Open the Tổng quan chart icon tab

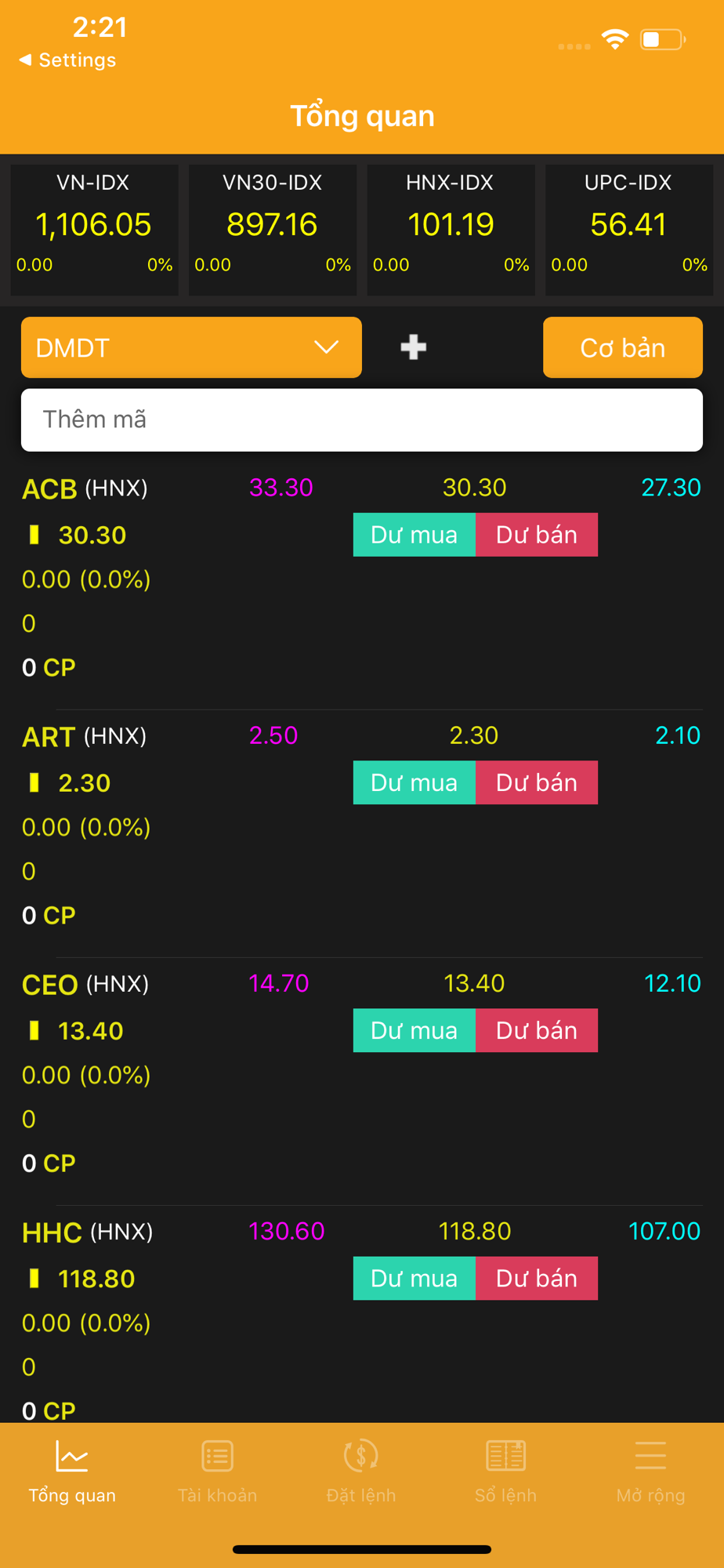click(72, 1457)
